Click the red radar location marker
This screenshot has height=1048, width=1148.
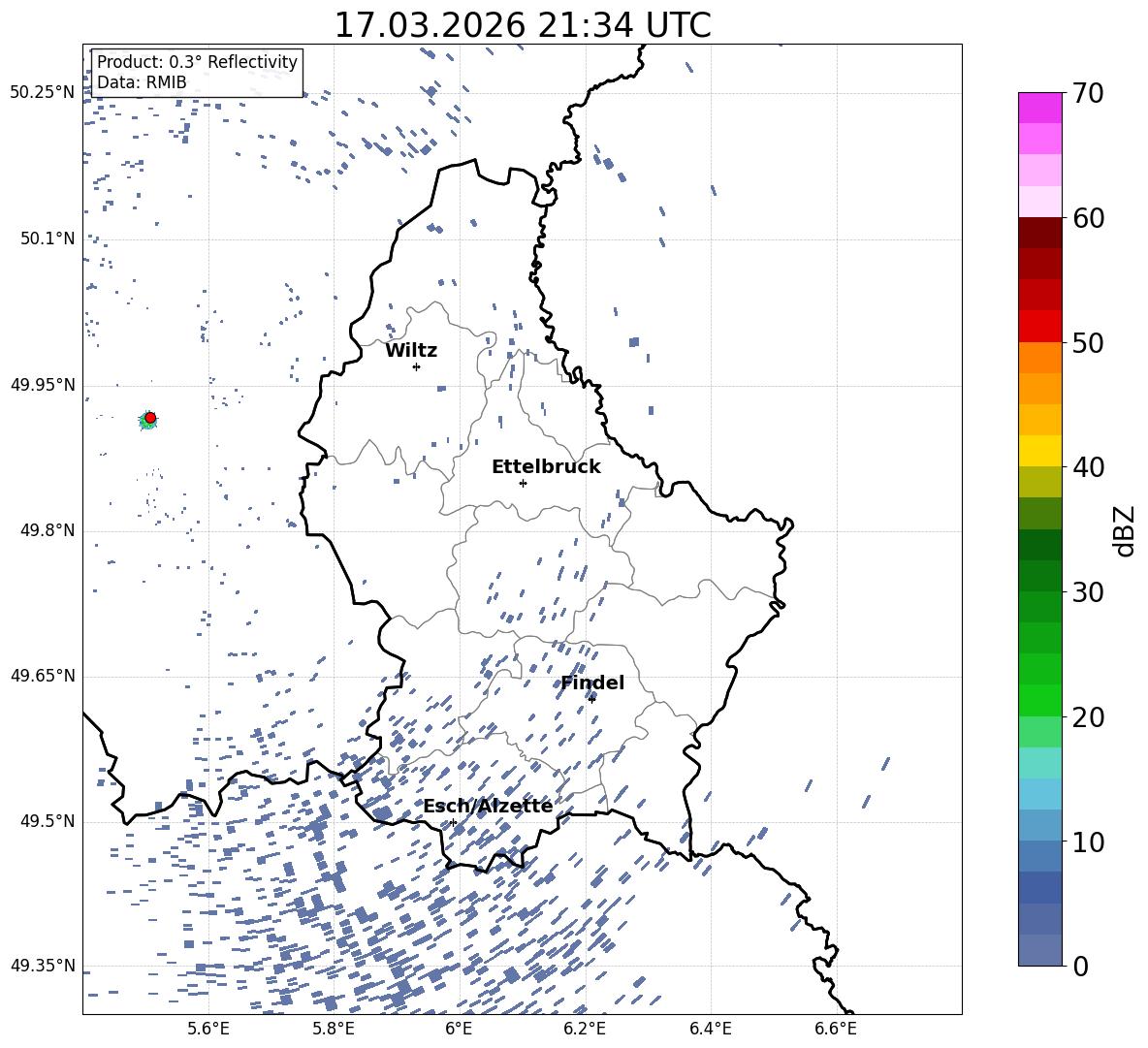[150, 418]
